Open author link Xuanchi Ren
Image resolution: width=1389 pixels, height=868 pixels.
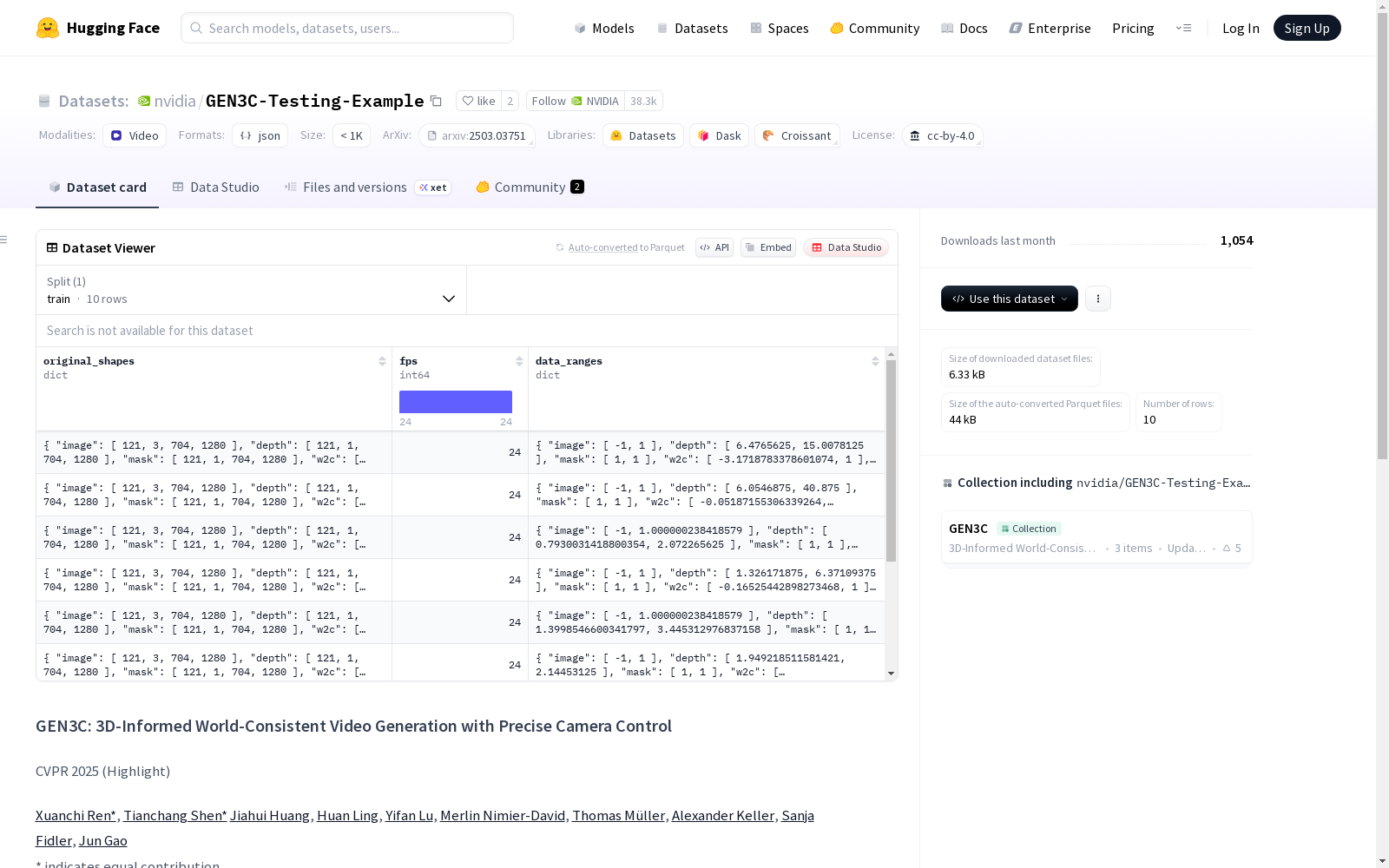[x=76, y=815]
